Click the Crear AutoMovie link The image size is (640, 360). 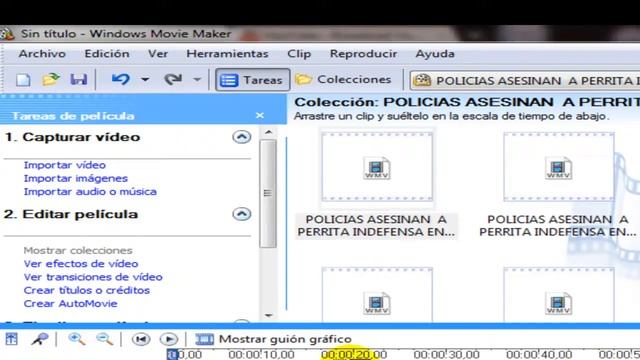(71, 304)
